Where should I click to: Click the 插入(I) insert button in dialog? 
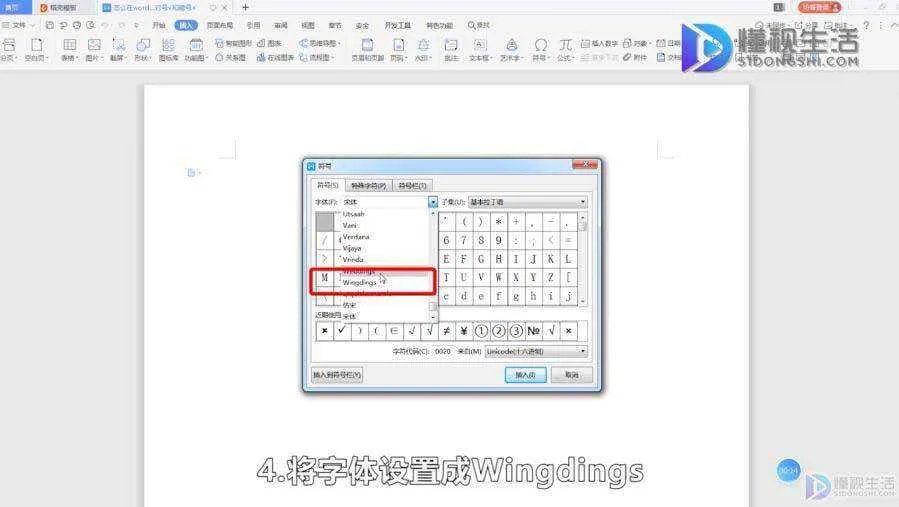pyautogui.click(x=525, y=375)
